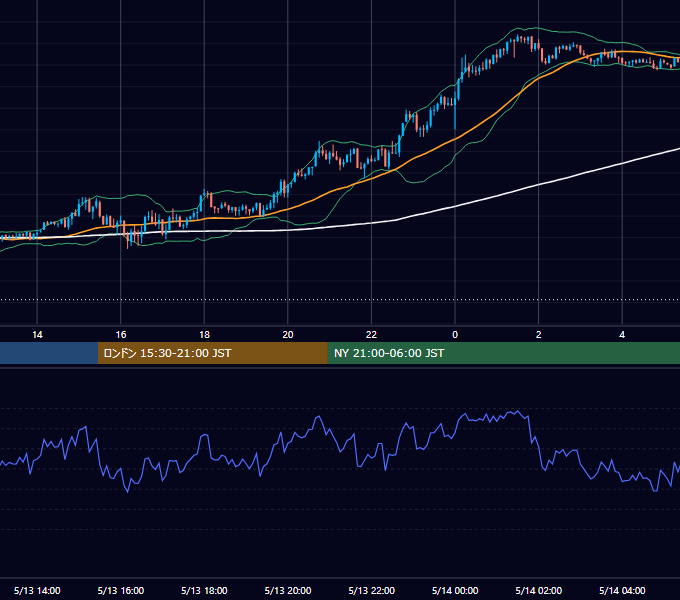Click the 2 hour axis label

pos(539,335)
